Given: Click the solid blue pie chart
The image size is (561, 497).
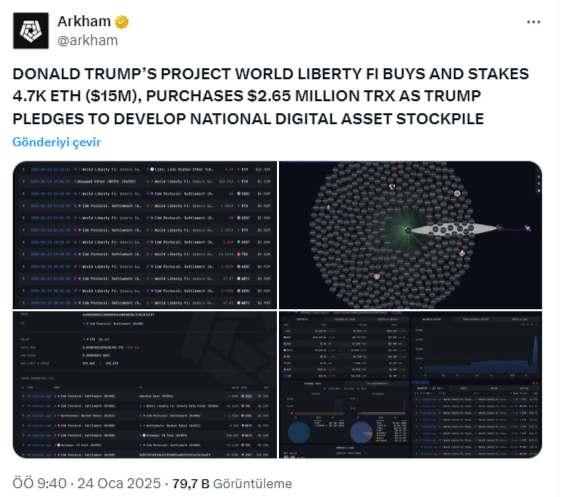Looking at the screenshot, I should click(x=299, y=433).
